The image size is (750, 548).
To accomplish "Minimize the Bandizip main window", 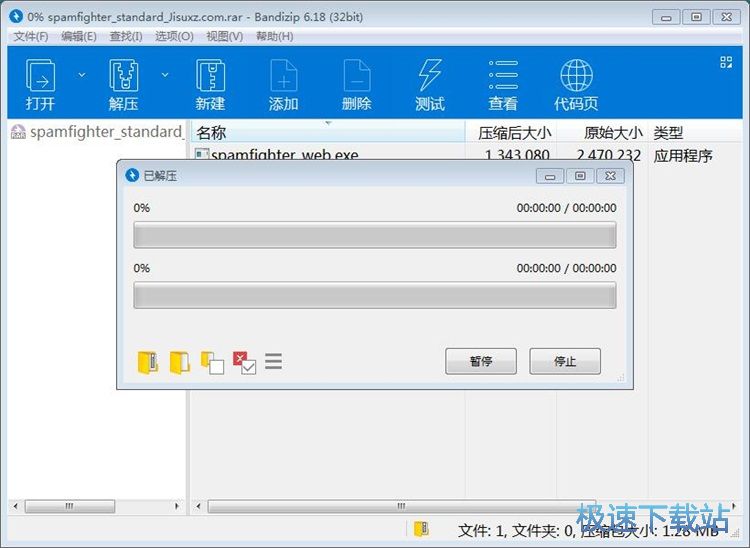I will point(666,17).
